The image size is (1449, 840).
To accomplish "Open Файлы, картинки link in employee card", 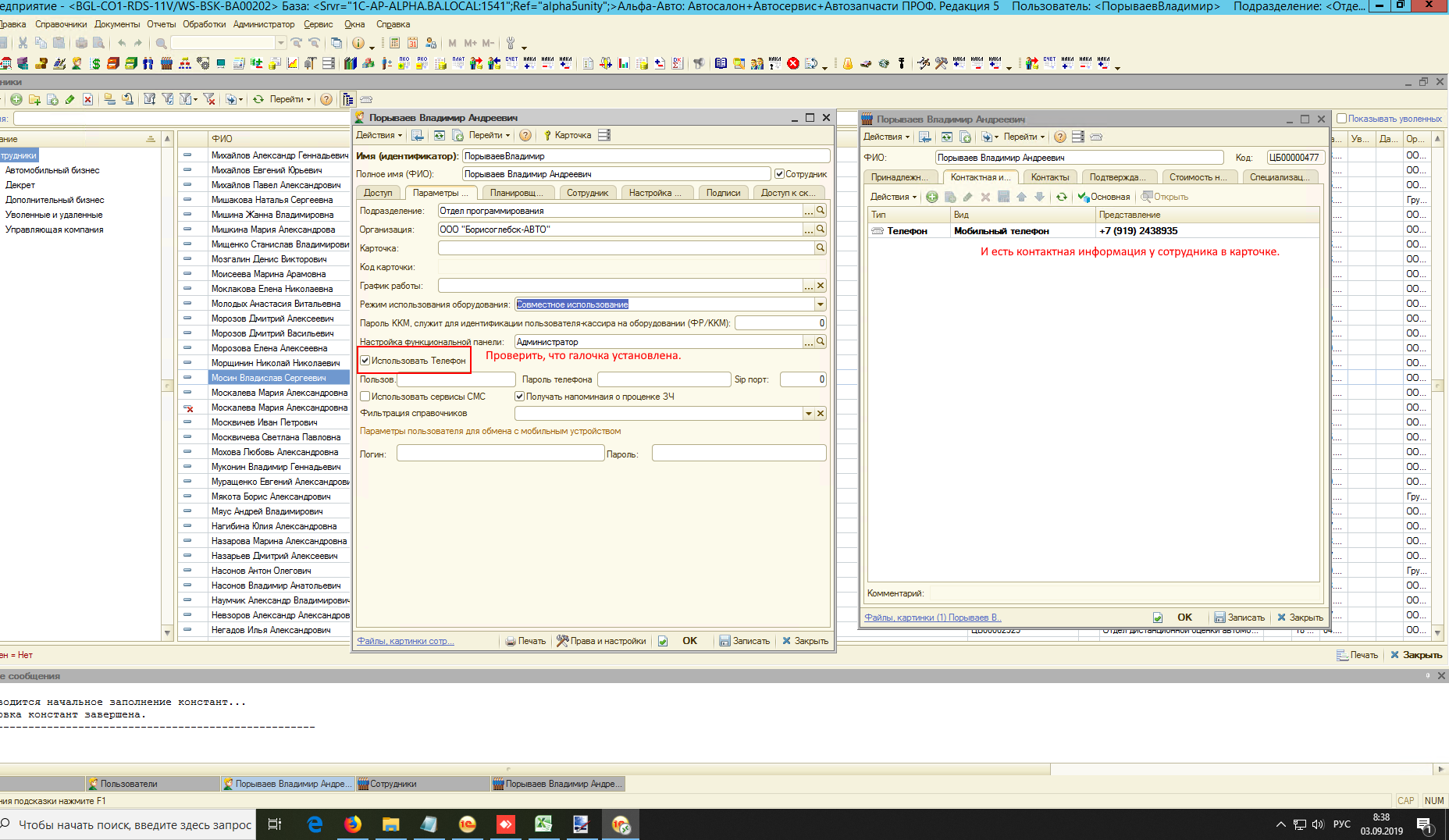I will coord(932,618).
